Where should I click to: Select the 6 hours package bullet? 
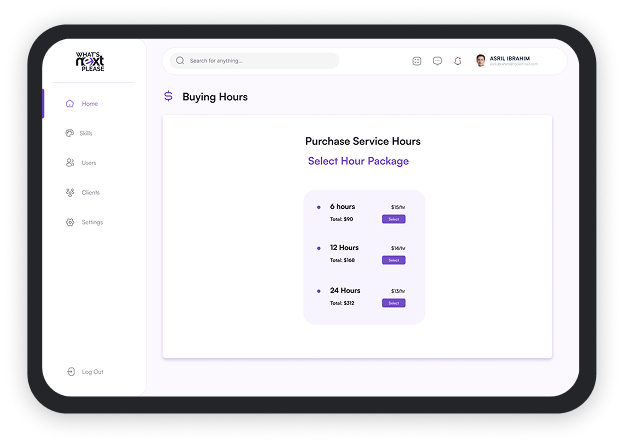[318, 207]
